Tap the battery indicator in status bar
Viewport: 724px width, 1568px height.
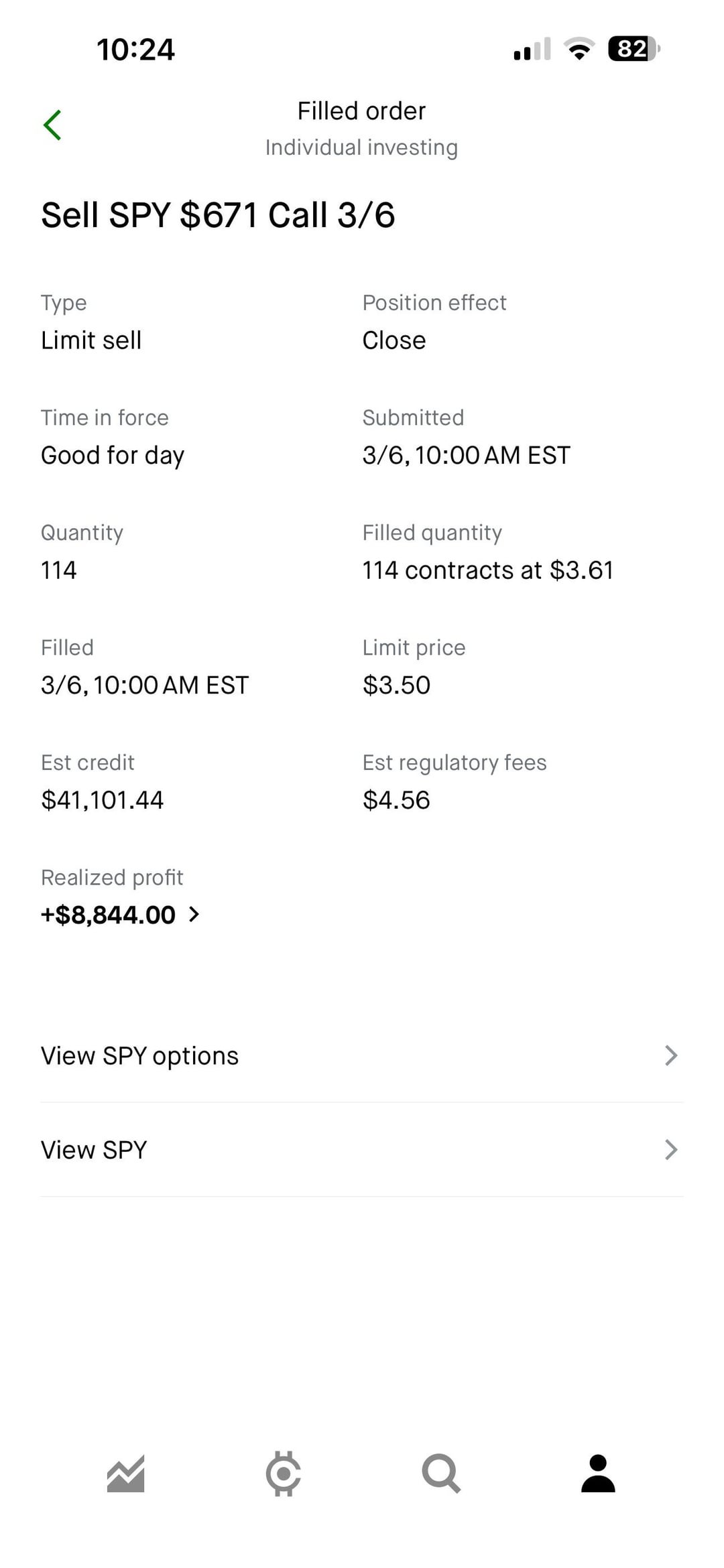tap(633, 49)
